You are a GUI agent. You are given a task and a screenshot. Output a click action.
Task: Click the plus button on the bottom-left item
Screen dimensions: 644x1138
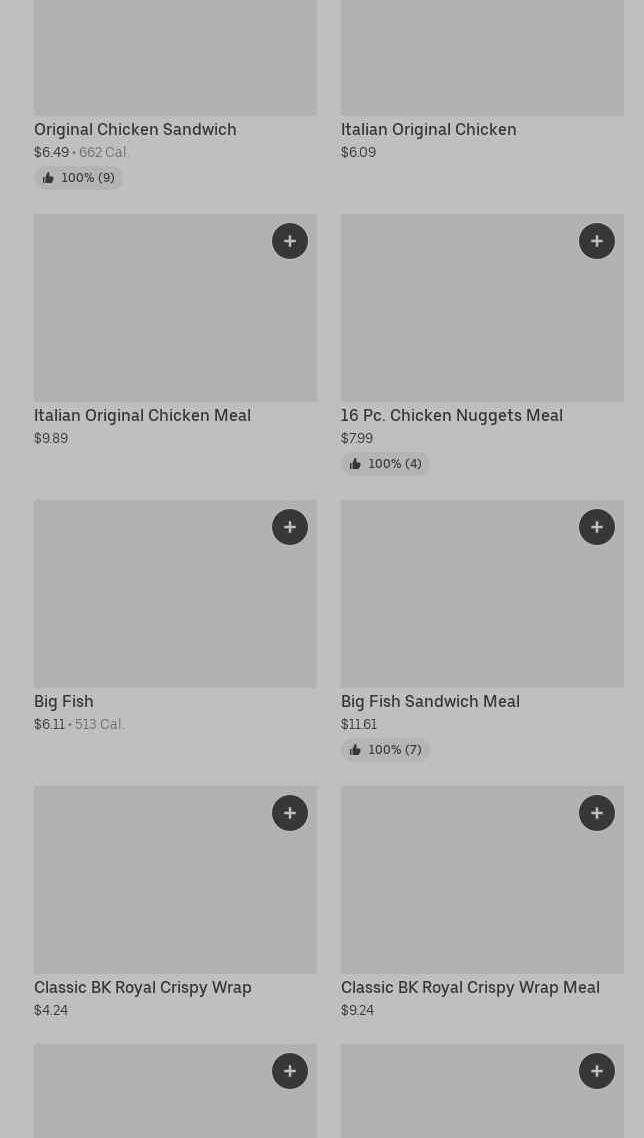290,1071
